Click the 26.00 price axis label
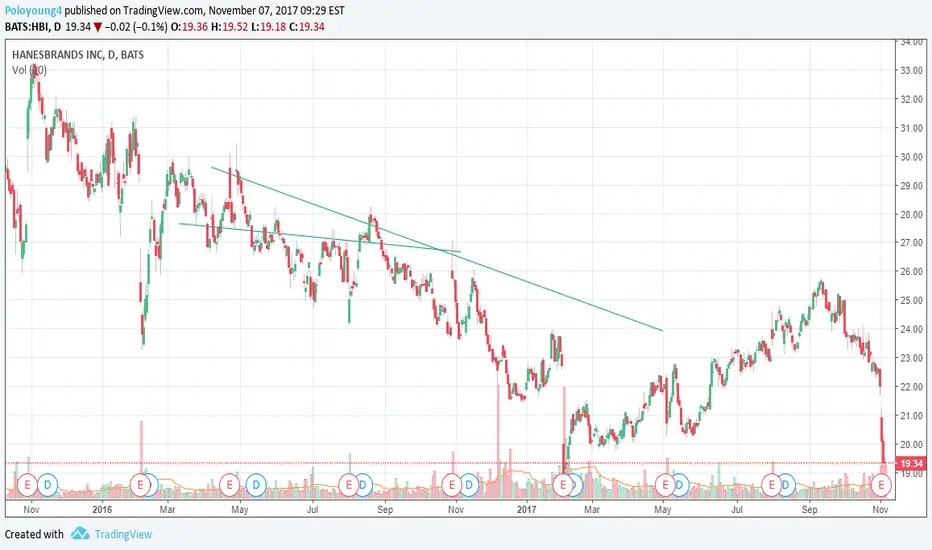 911,272
